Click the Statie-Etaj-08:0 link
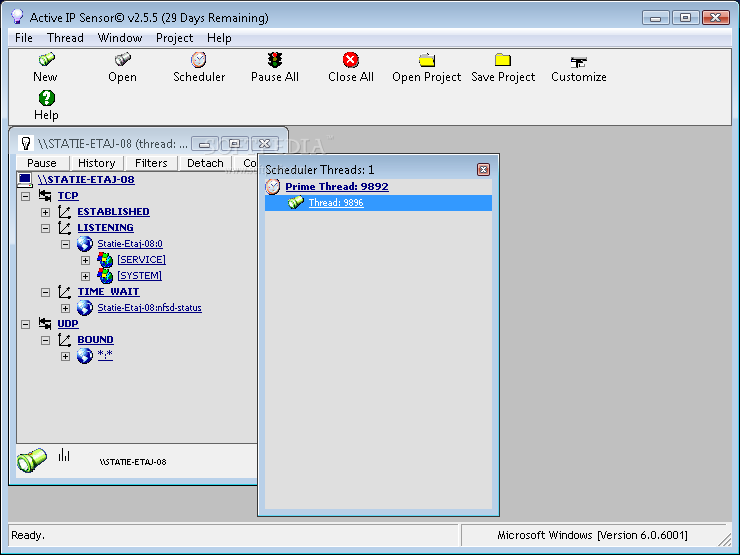740x555 pixels. 130,244
